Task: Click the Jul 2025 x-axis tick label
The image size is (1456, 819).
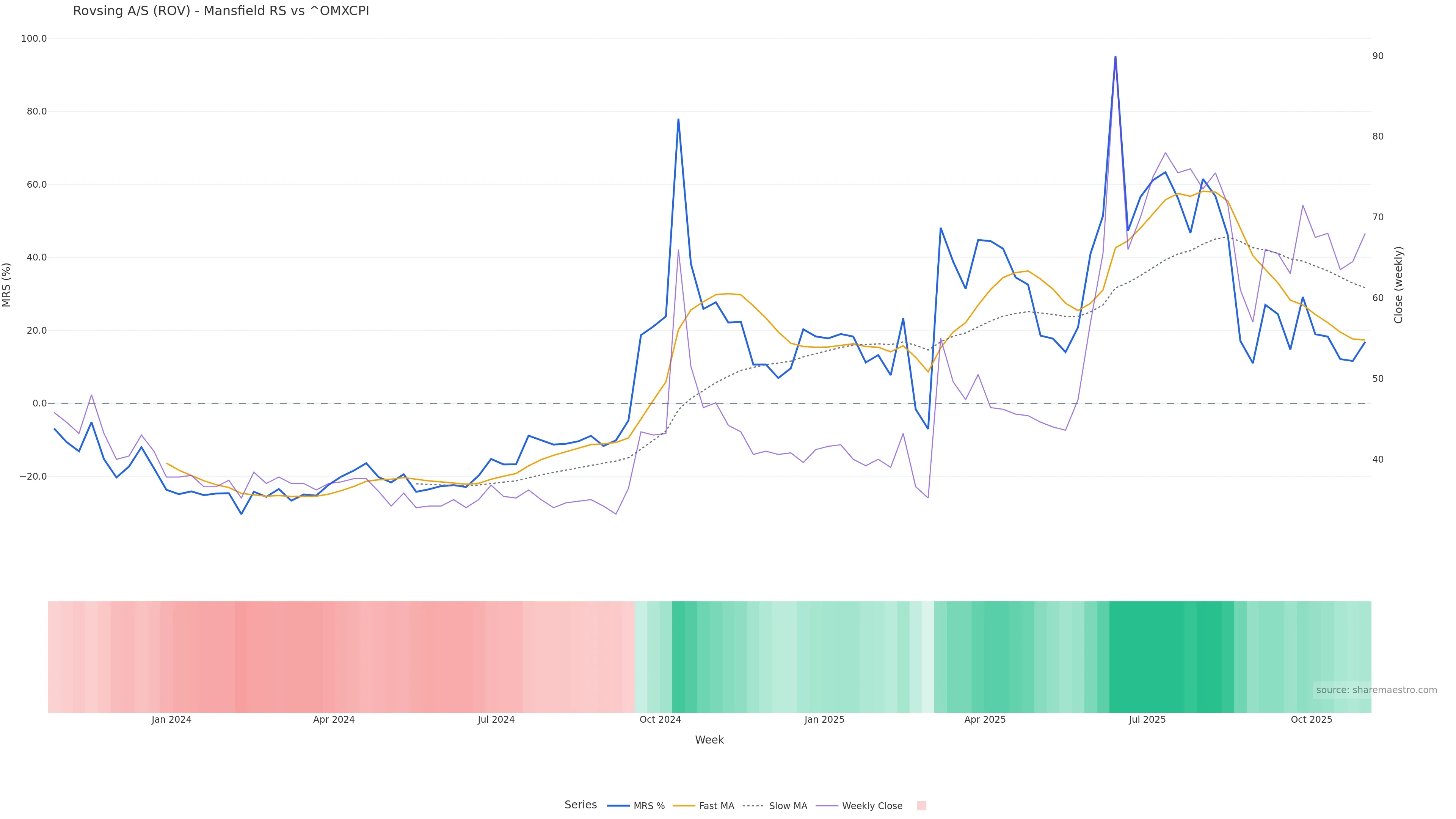Action: coord(1147,720)
